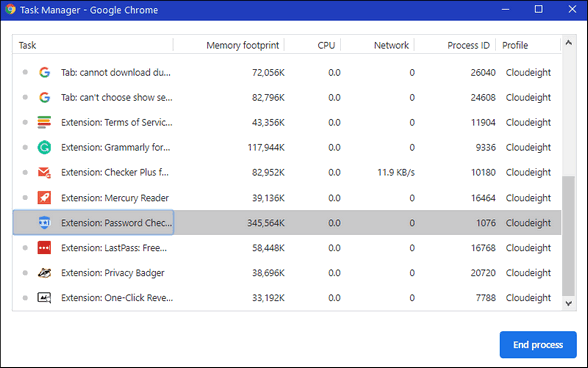
Task: Select 'Extension: Privacy Badger' row
Action: click(x=287, y=273)
